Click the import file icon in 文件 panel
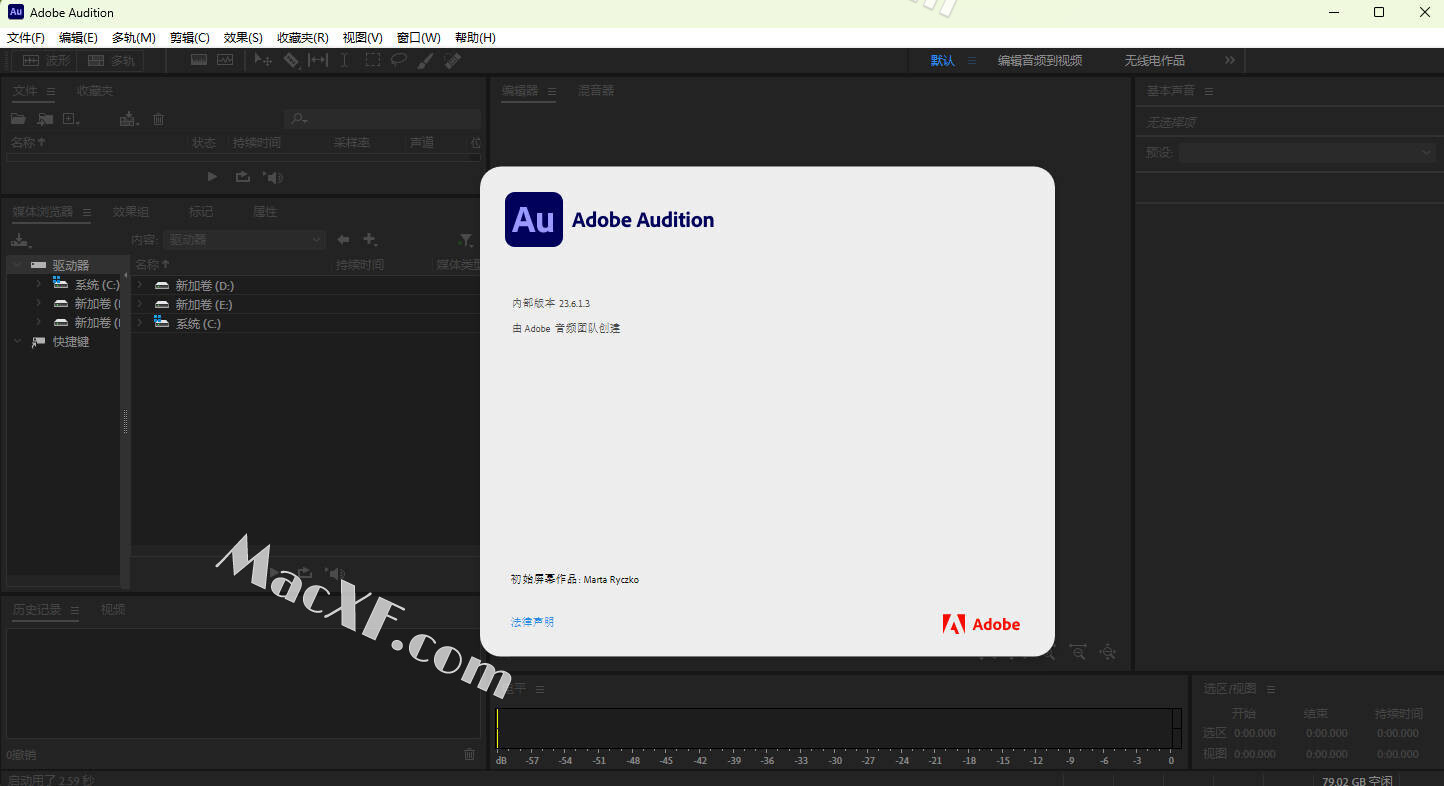The height and width of the screenshot is (786, 1444). pyautogui.click(x=45, y=119)
